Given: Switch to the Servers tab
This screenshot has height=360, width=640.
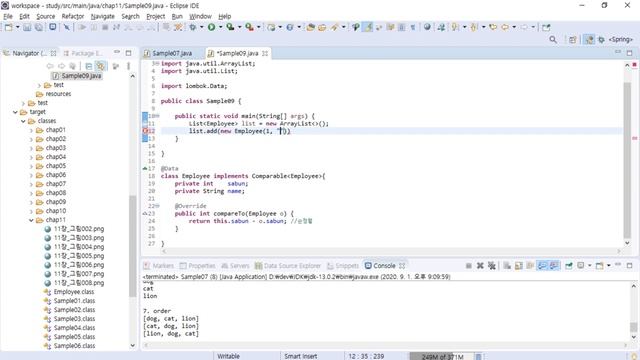Looking at the screenshot, I should click(235, 266).
